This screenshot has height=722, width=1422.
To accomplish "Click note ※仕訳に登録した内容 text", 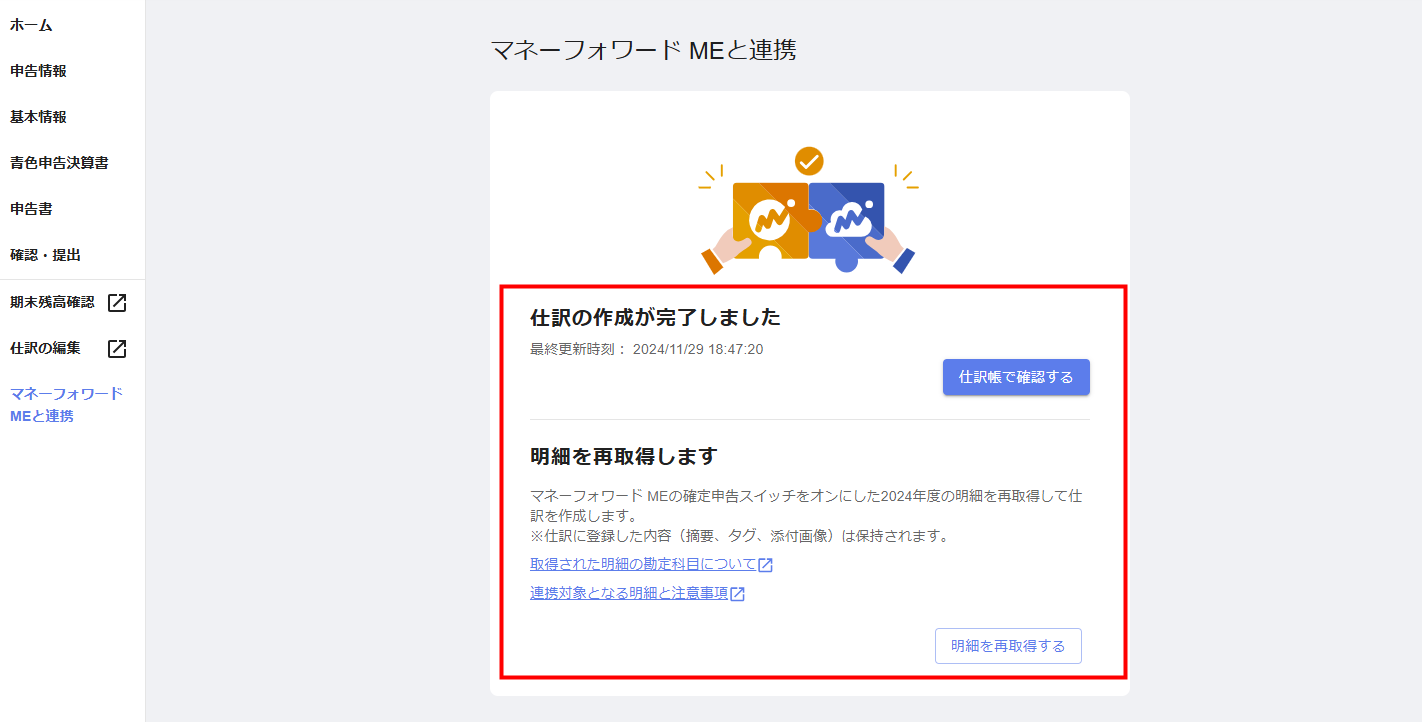I will pos(739,536).
